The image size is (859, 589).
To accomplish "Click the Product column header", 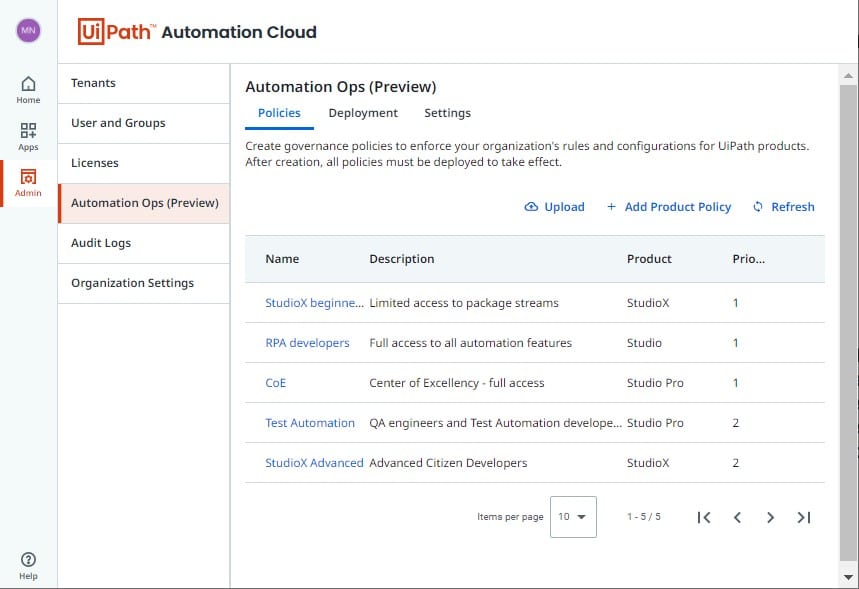I will click(x=649, y=259).
